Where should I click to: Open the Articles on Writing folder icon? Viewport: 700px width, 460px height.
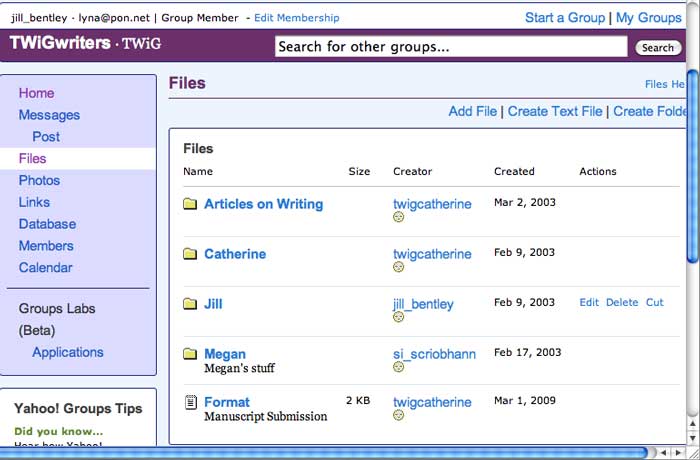(x=190, y=204)
